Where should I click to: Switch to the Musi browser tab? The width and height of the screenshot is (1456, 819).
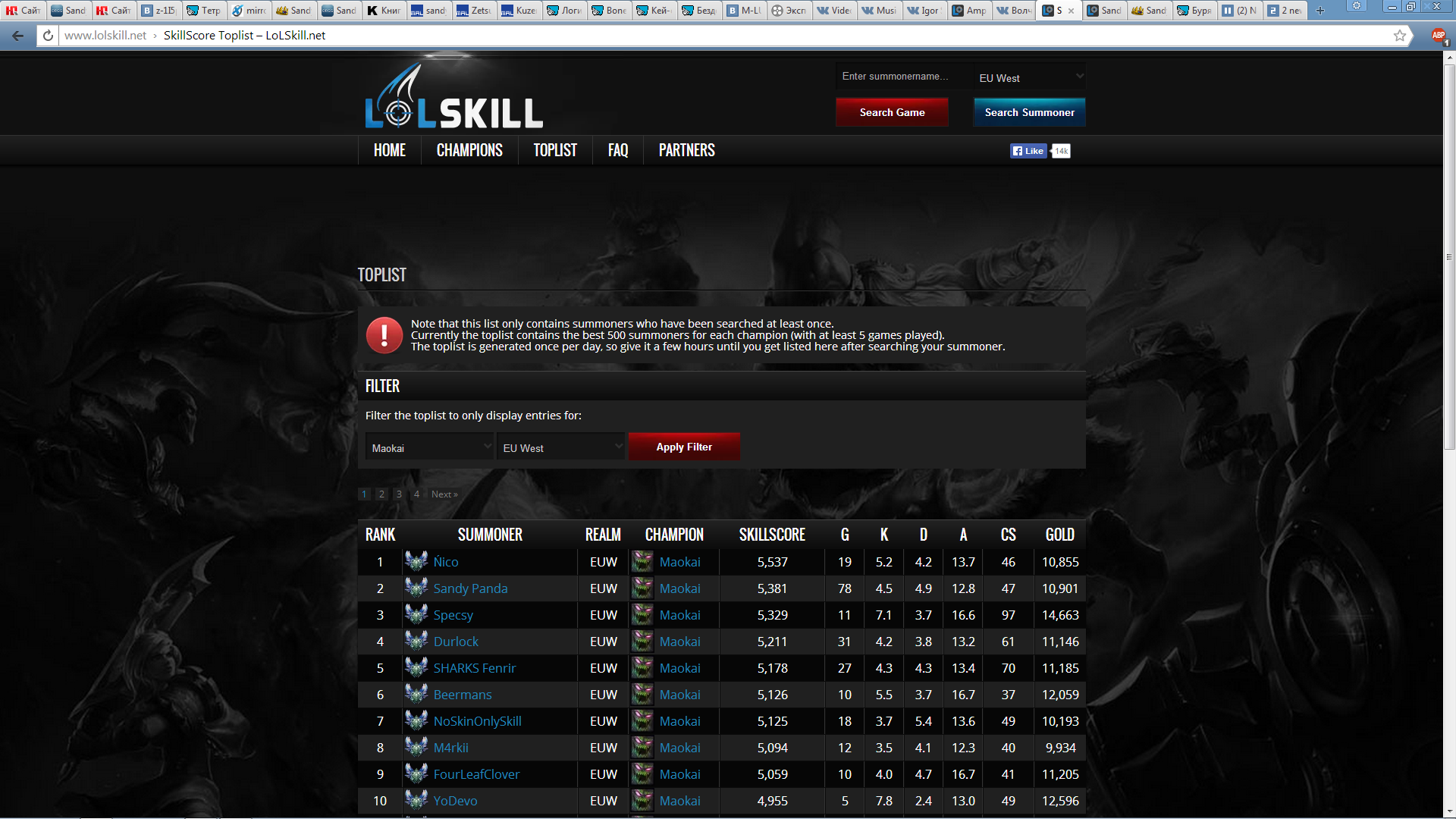(x=878, y=11)
